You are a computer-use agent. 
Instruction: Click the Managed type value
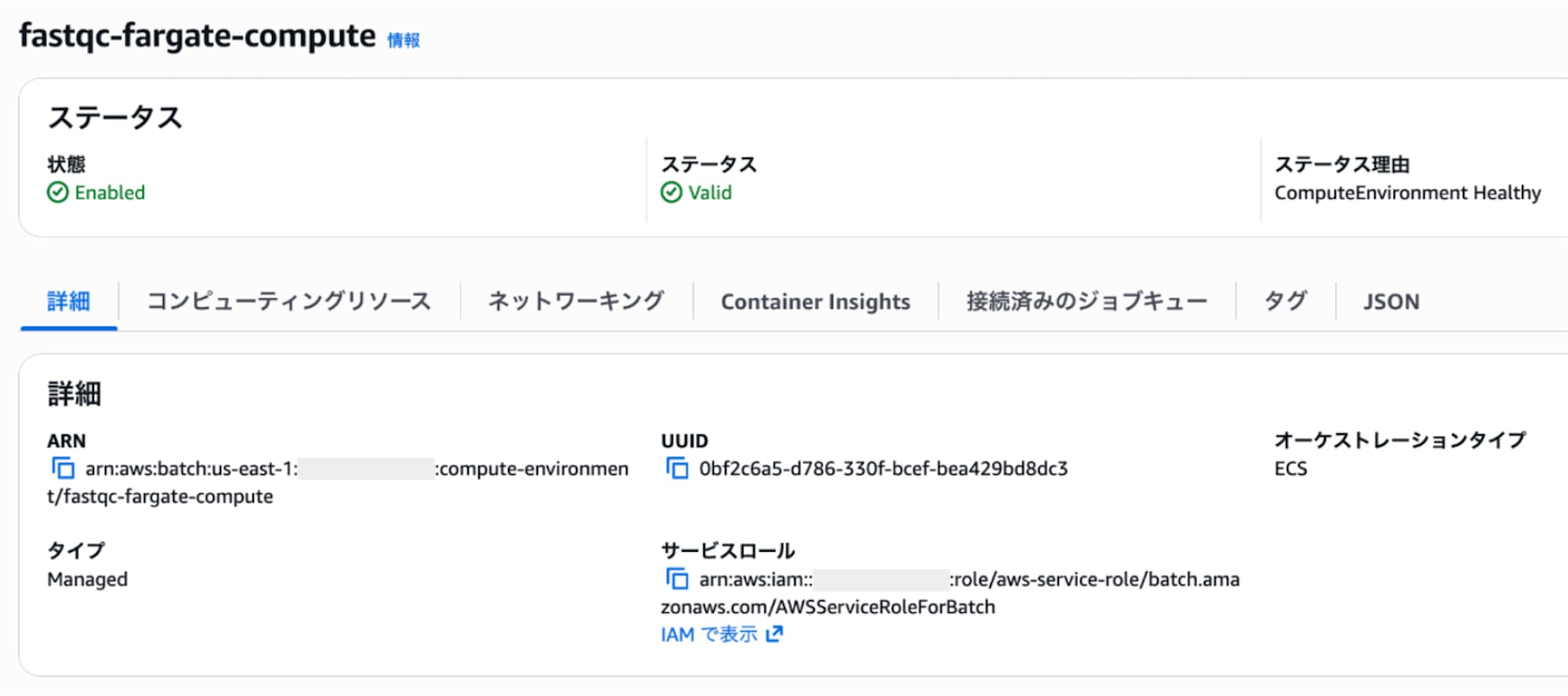tap(87, 579)
